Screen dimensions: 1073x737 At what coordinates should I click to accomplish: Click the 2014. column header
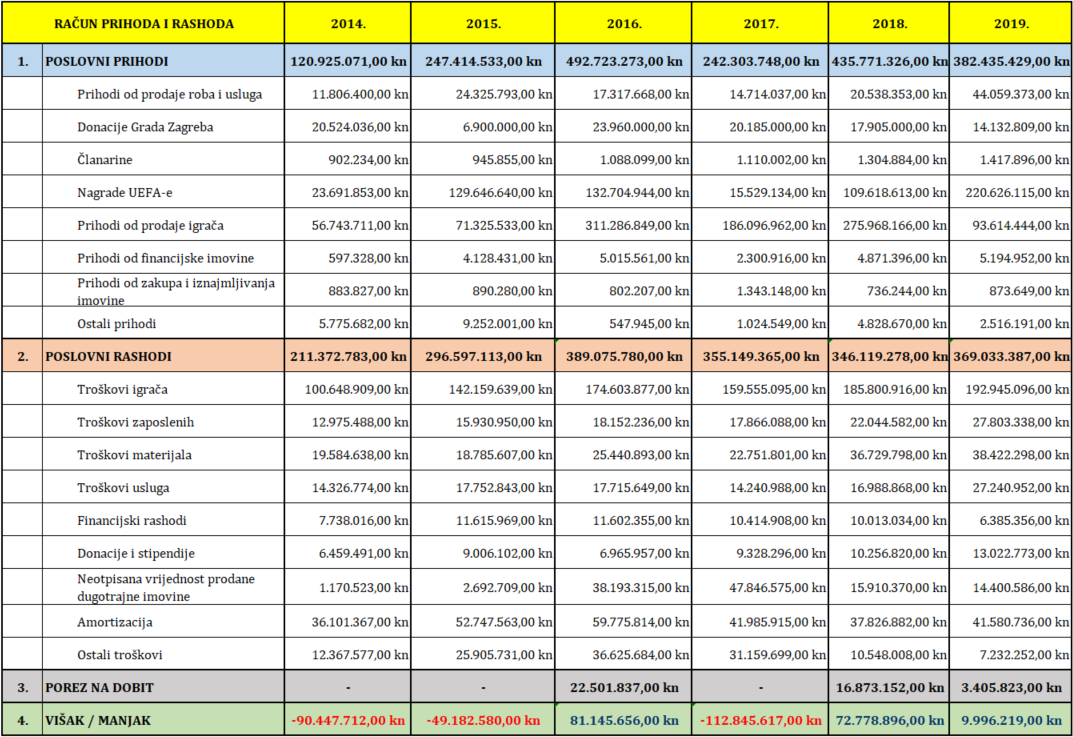pos(348,24)
